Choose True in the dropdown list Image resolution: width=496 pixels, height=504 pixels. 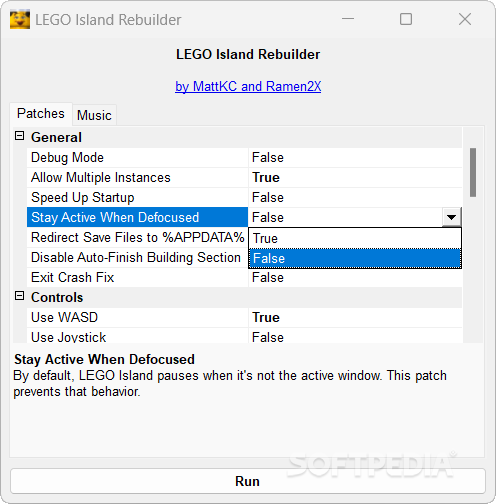[355, 238]
